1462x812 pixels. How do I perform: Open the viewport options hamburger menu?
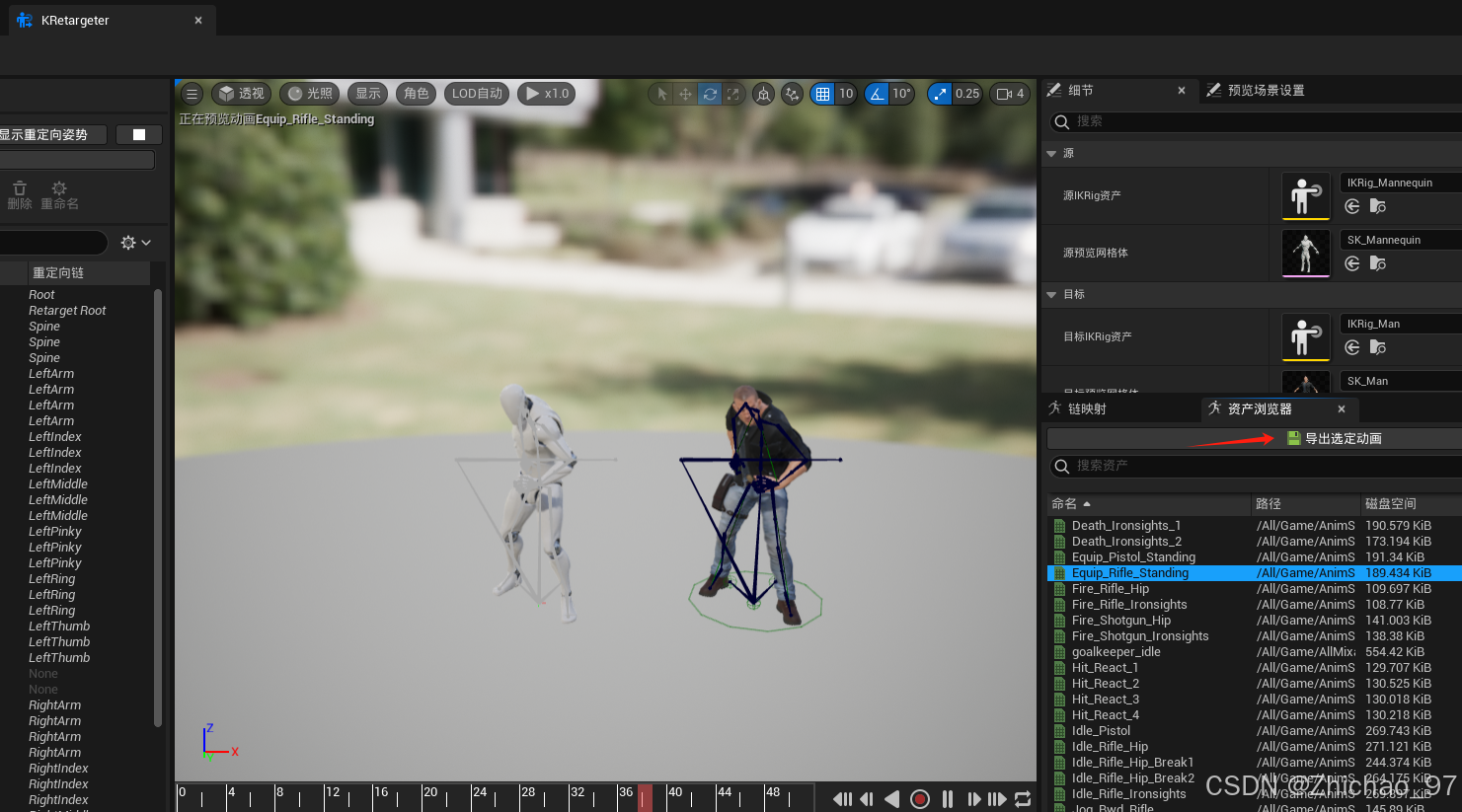point(192,94)
